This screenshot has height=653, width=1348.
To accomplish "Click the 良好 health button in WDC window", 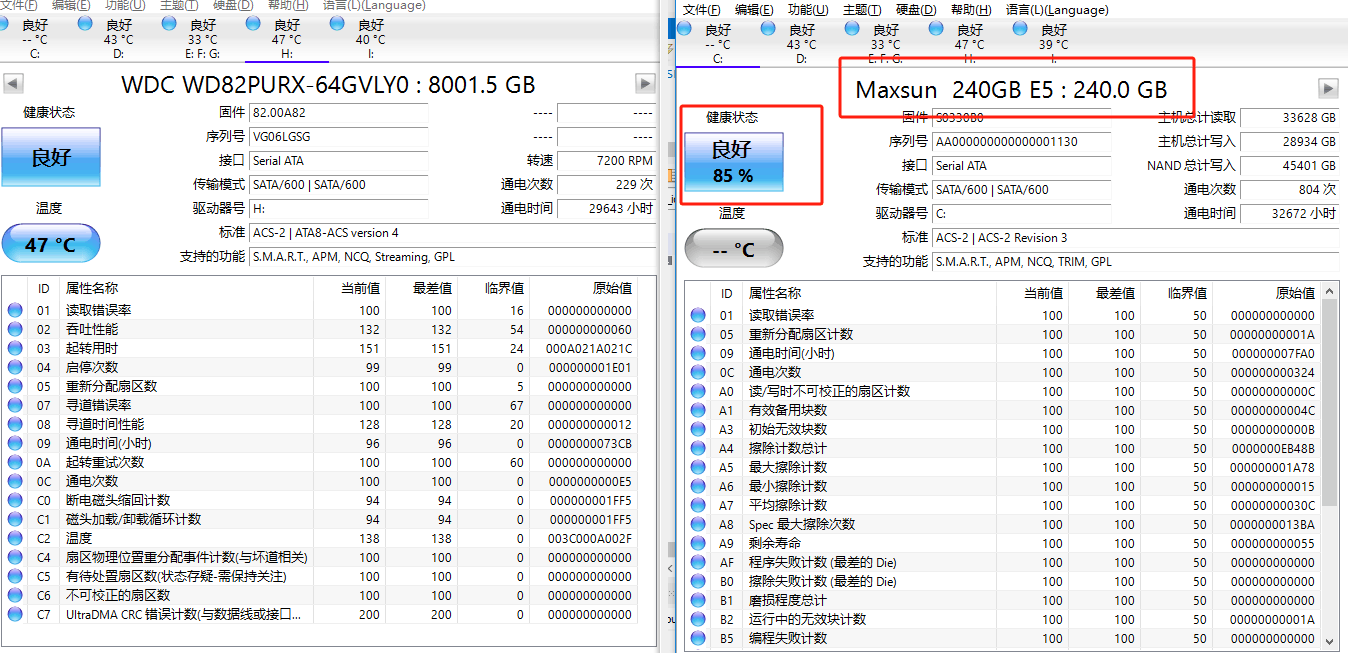I will pos(51,157).
